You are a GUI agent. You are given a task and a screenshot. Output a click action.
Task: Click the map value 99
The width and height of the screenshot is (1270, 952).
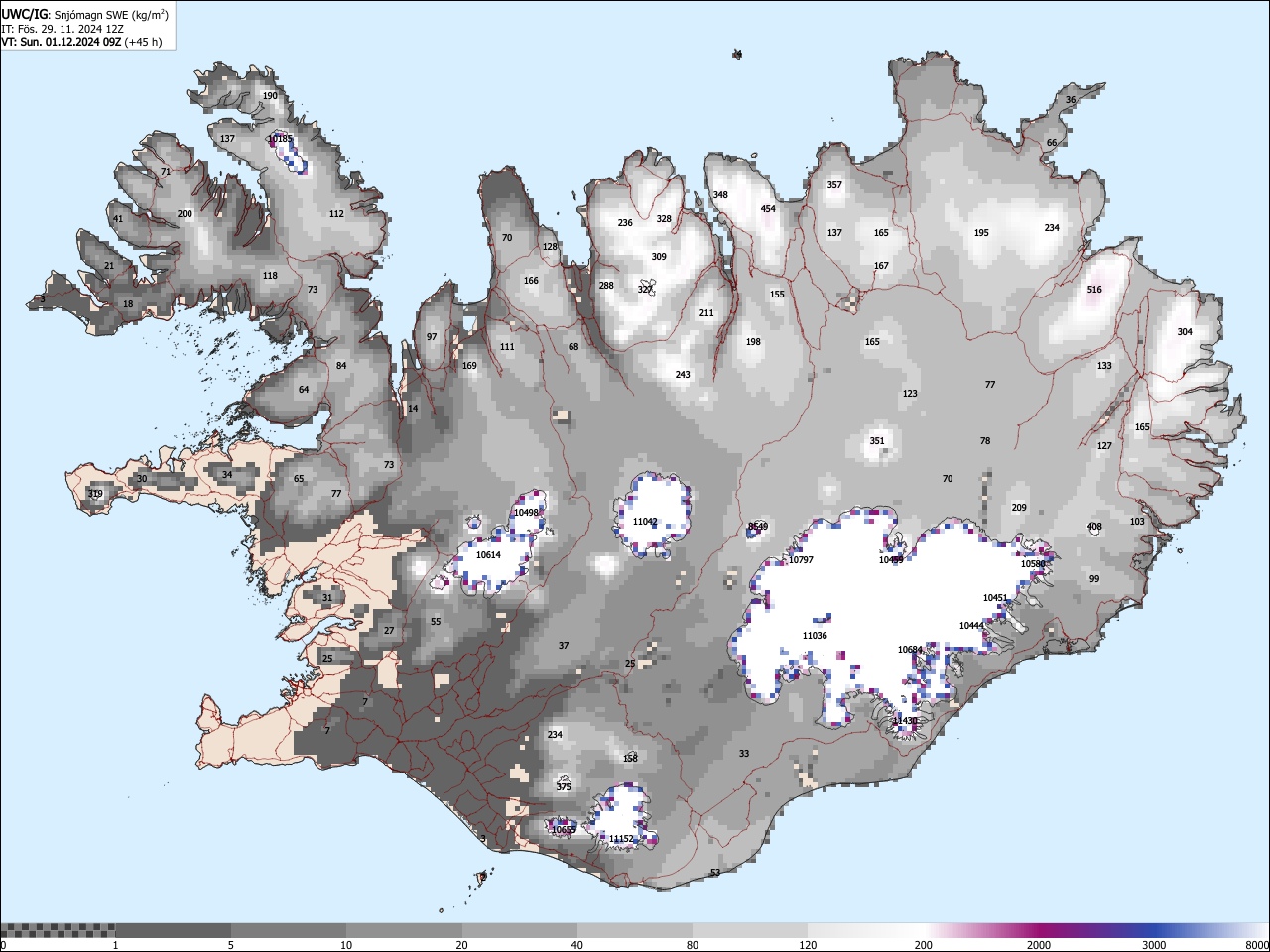pos(1094,579)
